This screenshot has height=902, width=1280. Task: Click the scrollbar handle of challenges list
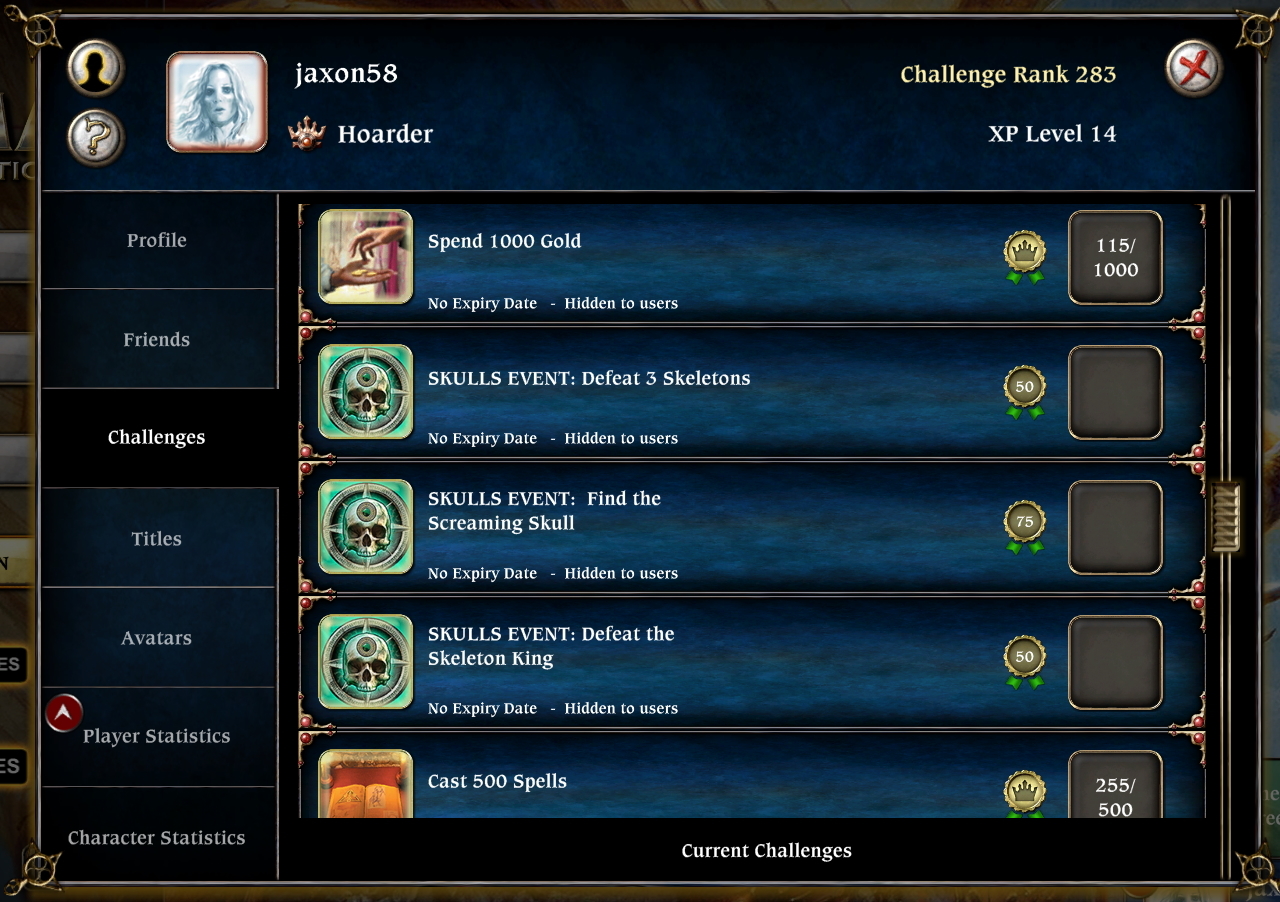[1225, 517]
